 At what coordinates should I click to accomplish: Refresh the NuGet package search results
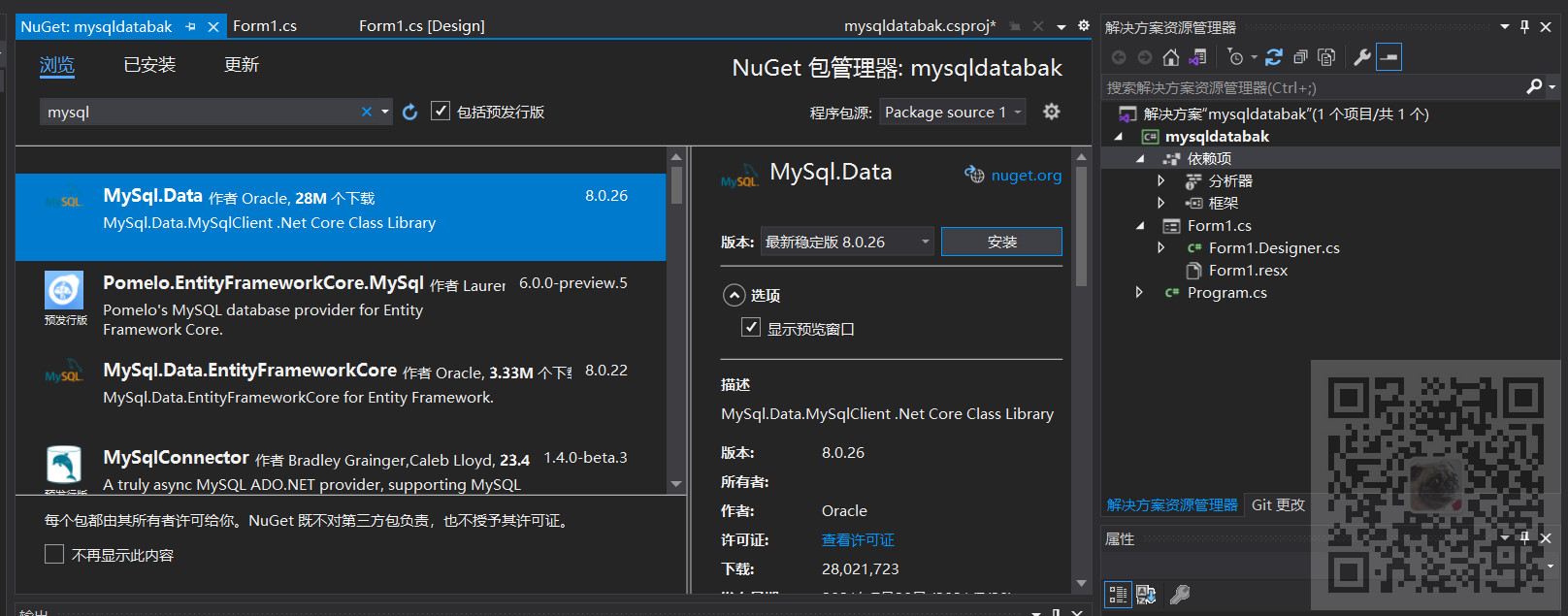410,112
